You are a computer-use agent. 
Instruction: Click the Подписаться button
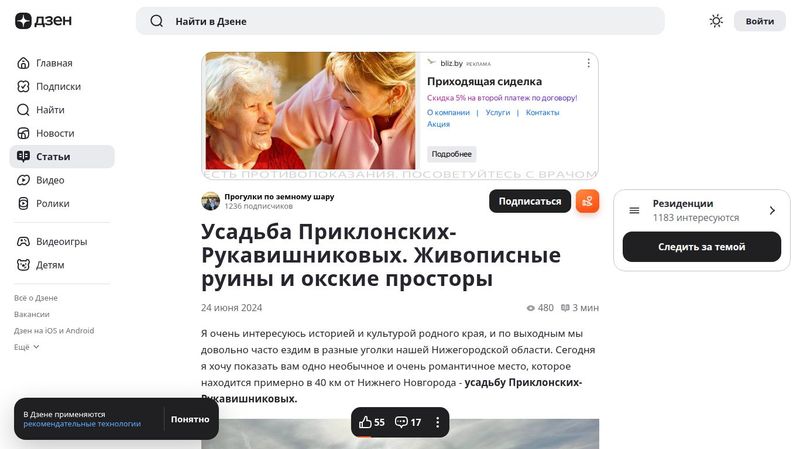coord(530,201)
